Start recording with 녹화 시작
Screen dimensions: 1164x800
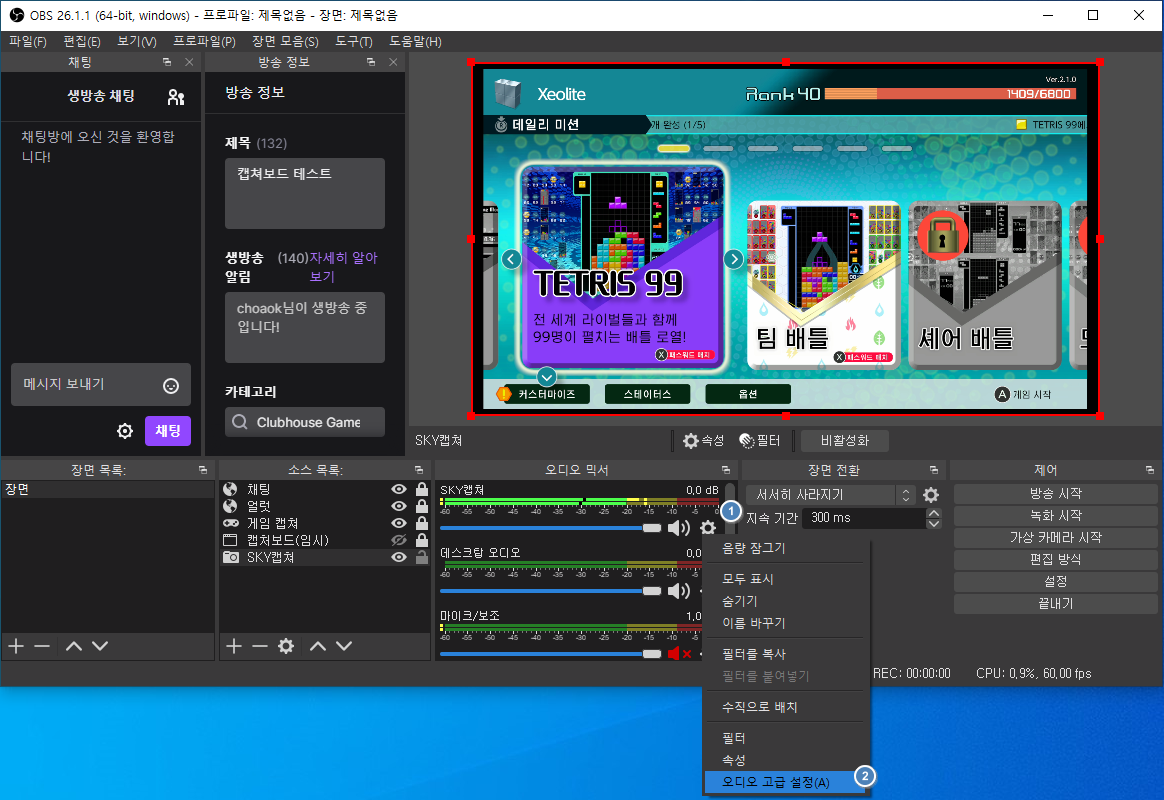pos(1055,515)
